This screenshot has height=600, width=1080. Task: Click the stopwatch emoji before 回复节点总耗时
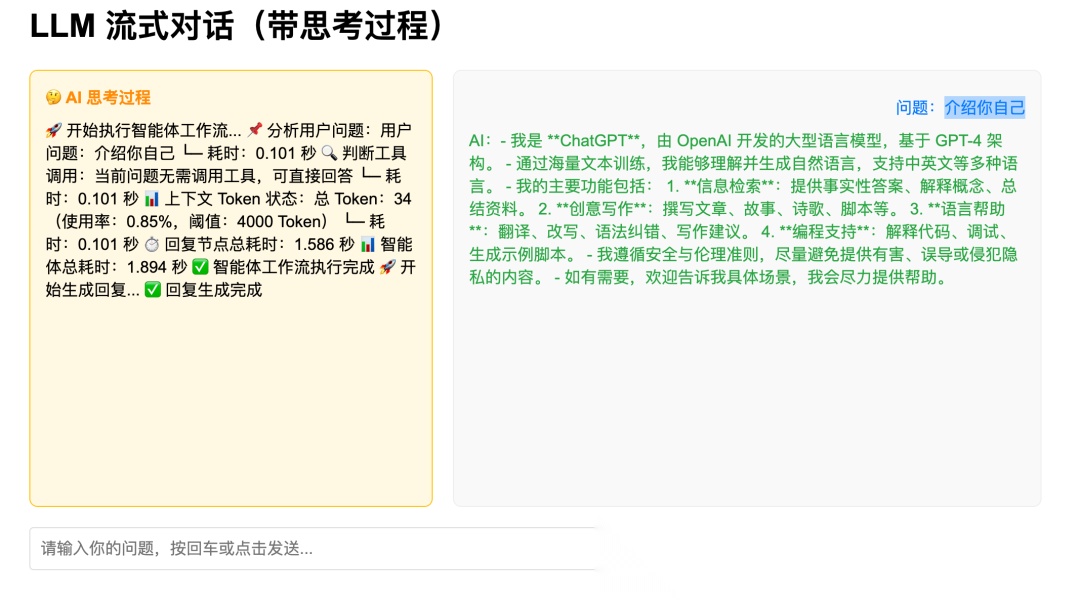click(x=152, y=245)
